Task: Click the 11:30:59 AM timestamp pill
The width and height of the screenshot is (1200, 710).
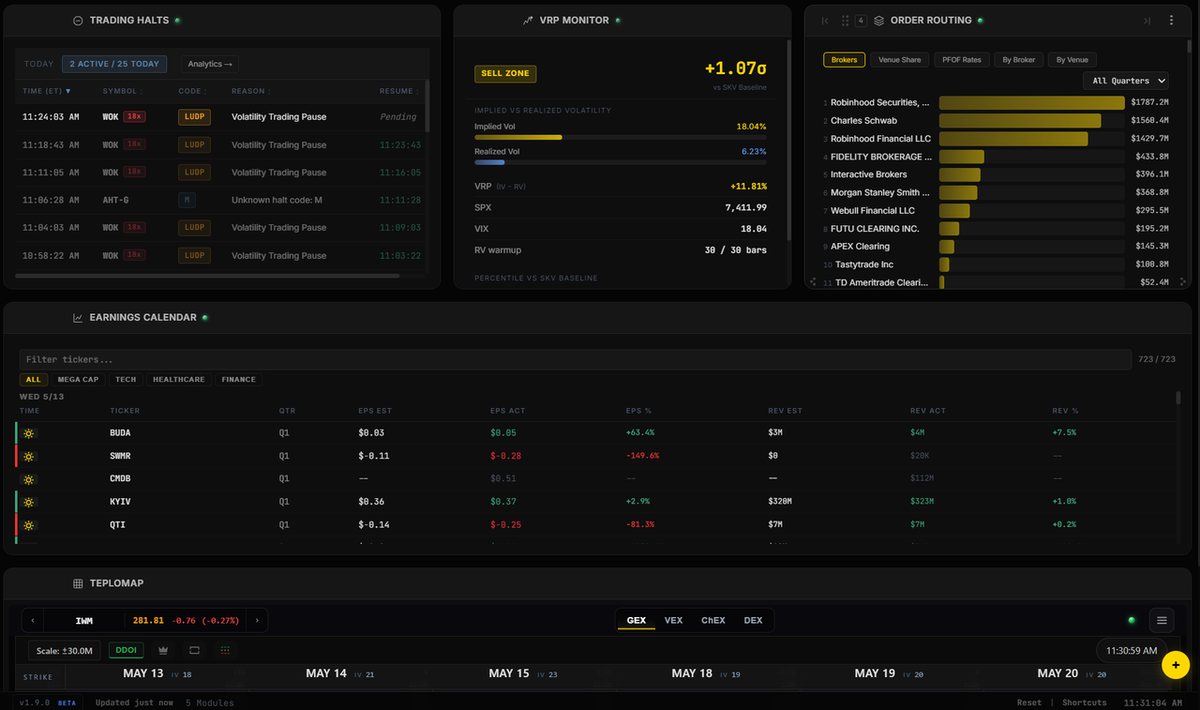Action: pyautogui.click(x=1132, y=651)
